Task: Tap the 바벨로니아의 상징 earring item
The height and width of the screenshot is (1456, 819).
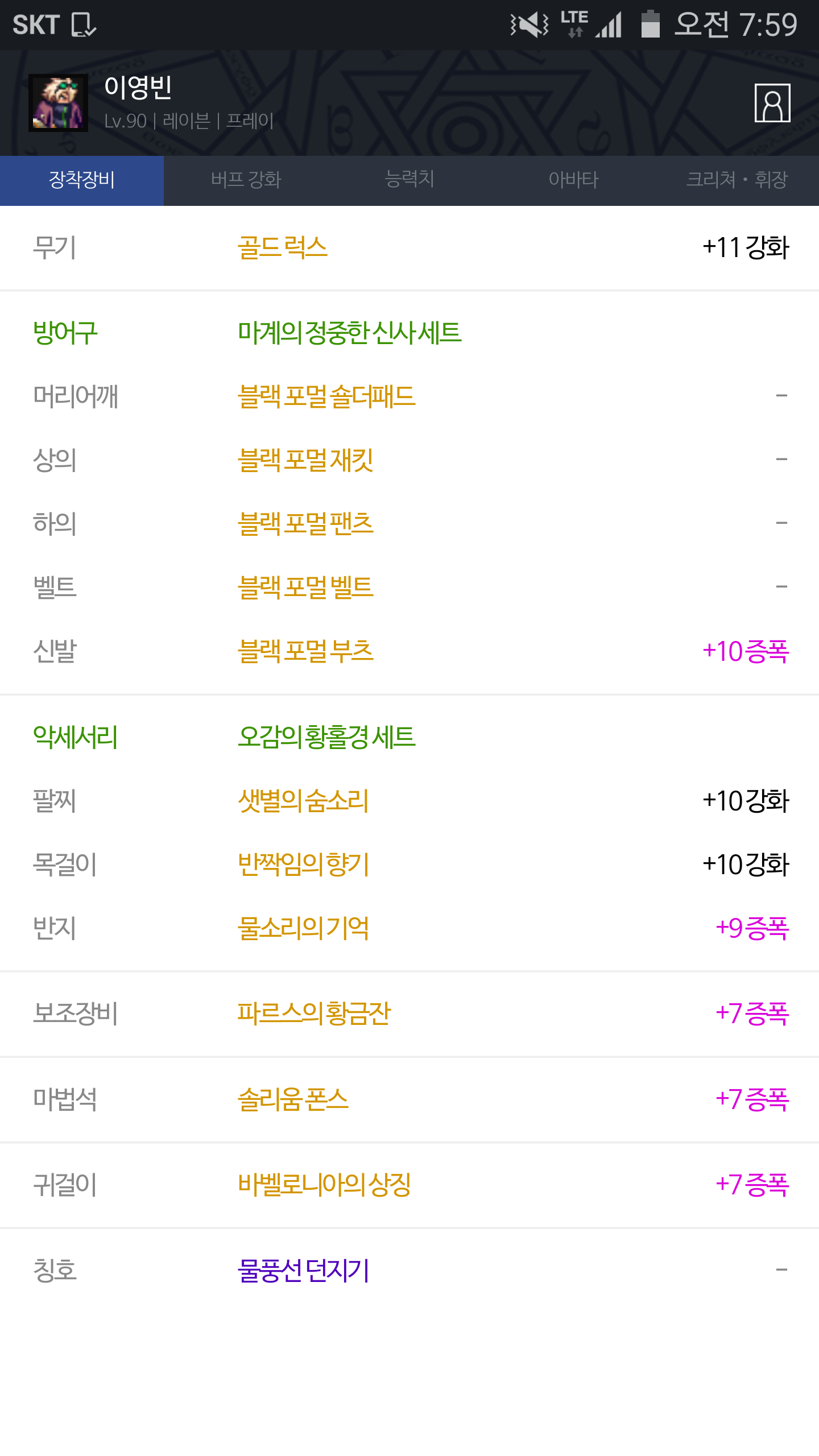Action: (324, 1185)
